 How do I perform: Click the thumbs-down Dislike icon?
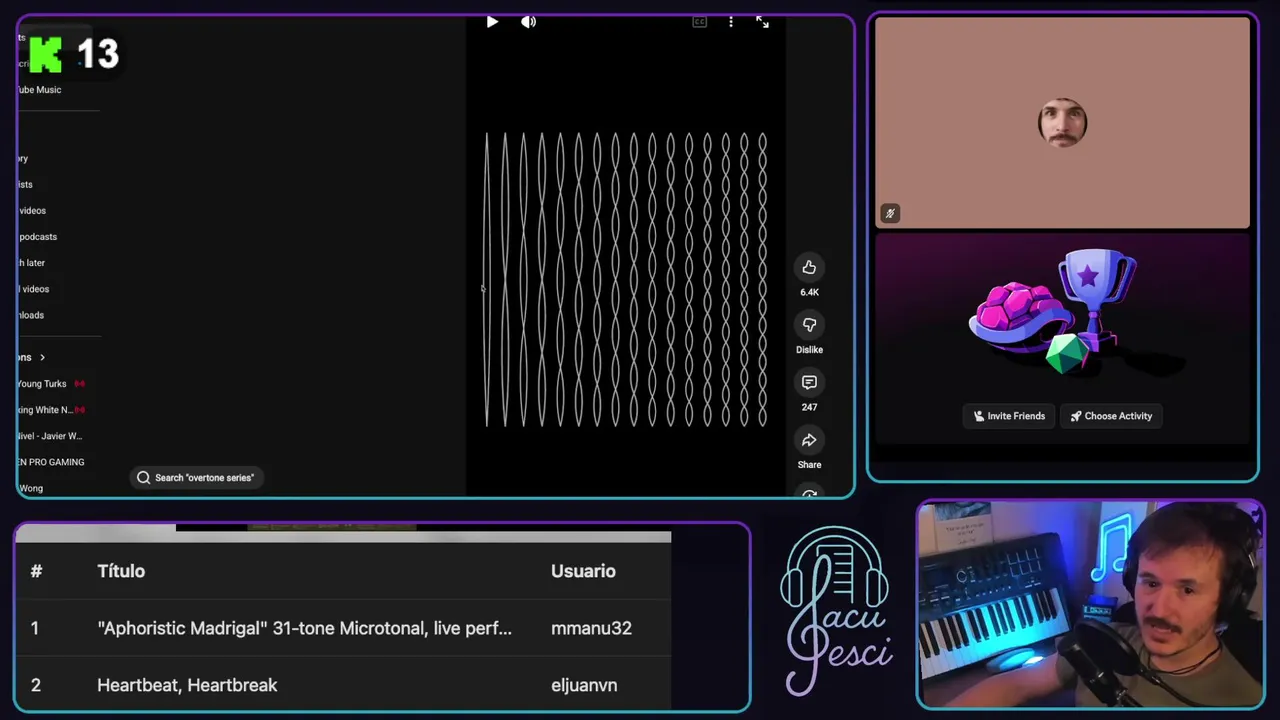coord(809,325)
